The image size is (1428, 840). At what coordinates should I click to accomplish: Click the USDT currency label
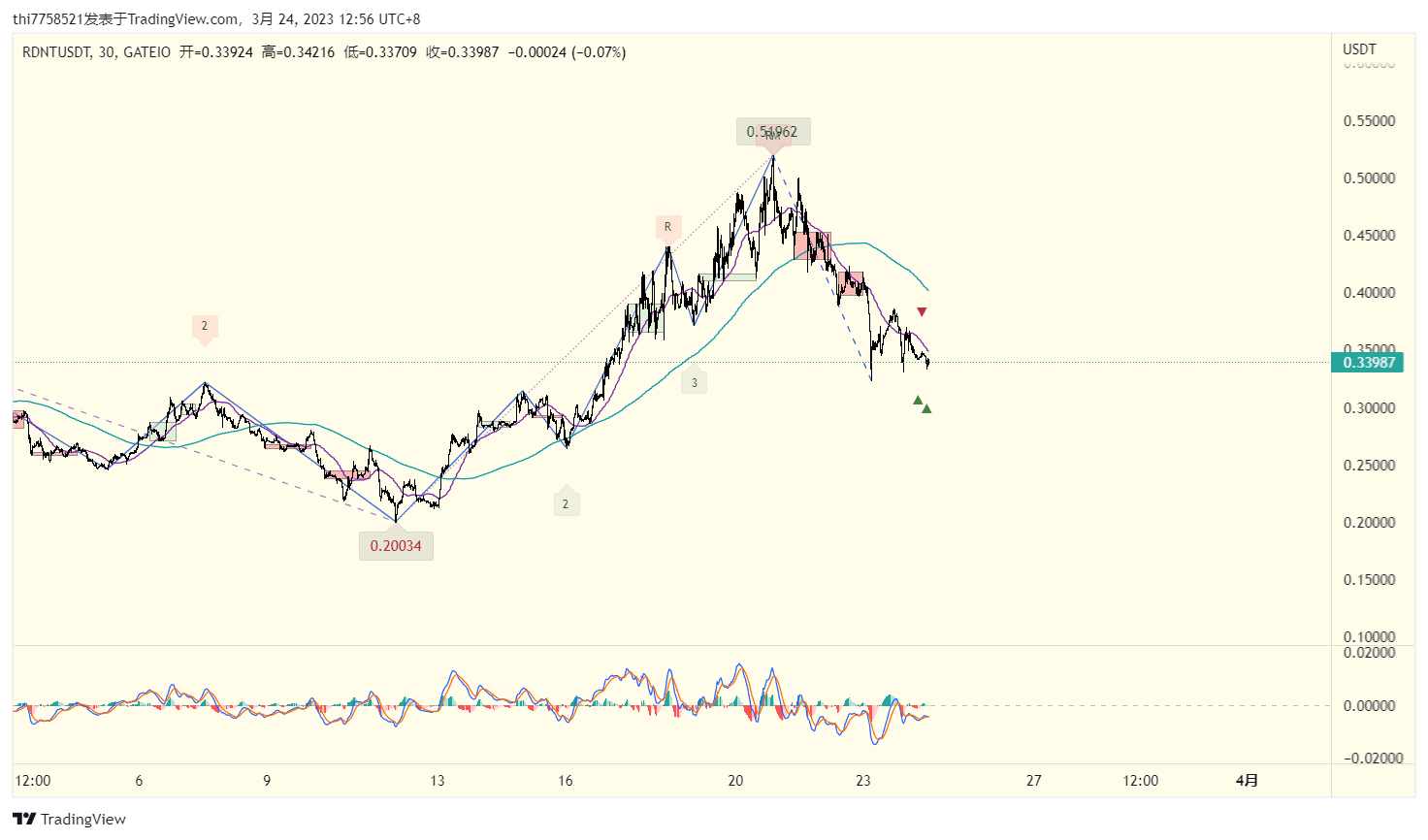1359,48
